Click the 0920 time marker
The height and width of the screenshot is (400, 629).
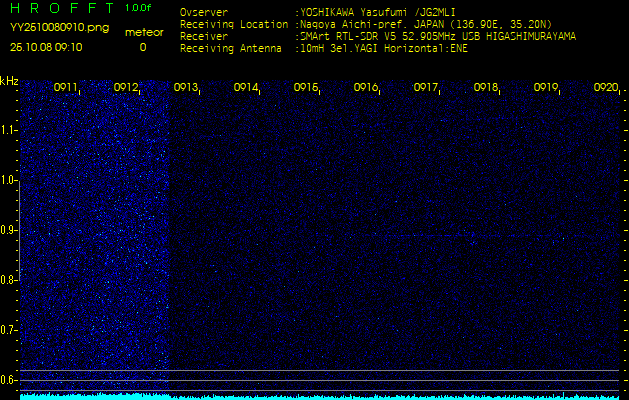coord(606,87)
